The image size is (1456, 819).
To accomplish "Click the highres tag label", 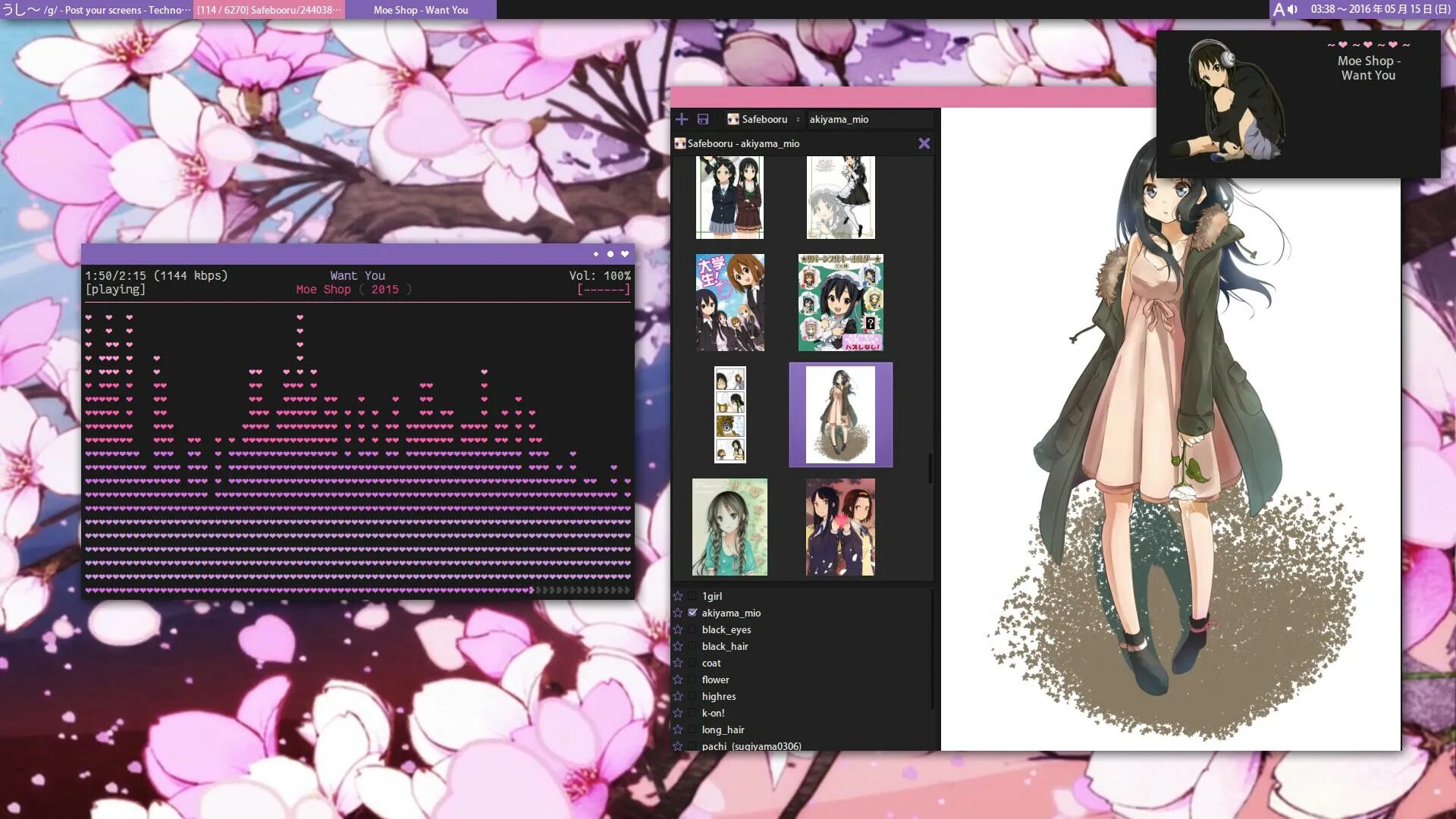I will pyautogui.click(x=718, y=696).
